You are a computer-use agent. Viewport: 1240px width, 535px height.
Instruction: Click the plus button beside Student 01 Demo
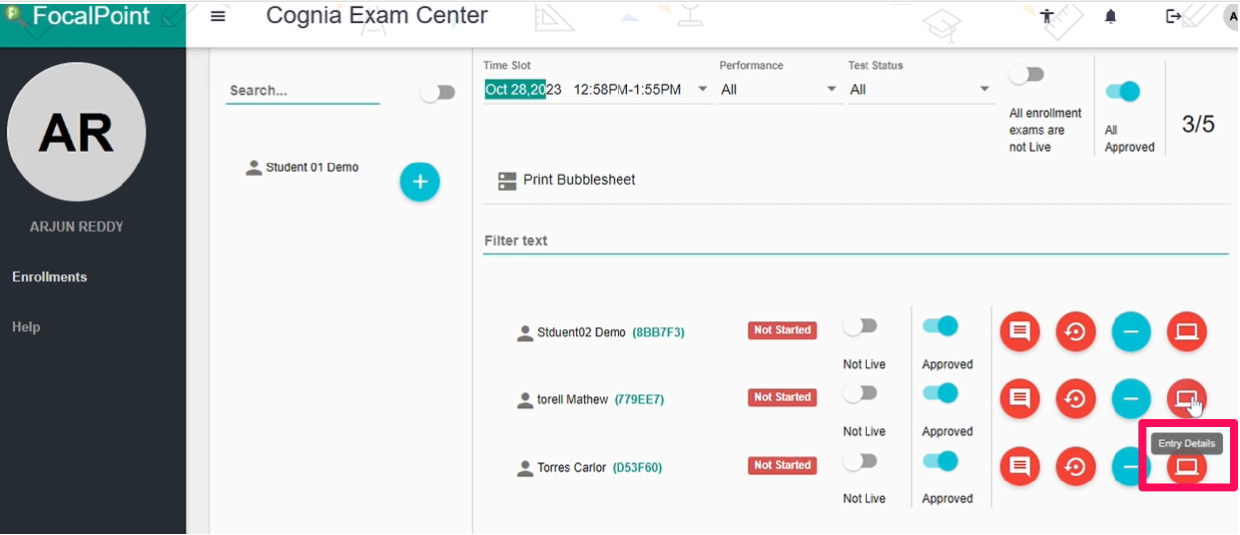pyautogui.click(x=420, y=182)
